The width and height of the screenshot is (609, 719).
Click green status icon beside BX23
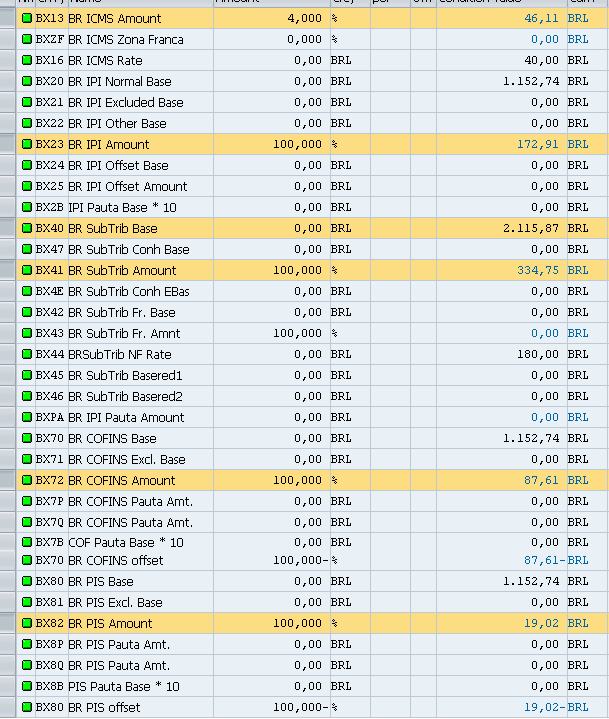(x=27, y=144)
